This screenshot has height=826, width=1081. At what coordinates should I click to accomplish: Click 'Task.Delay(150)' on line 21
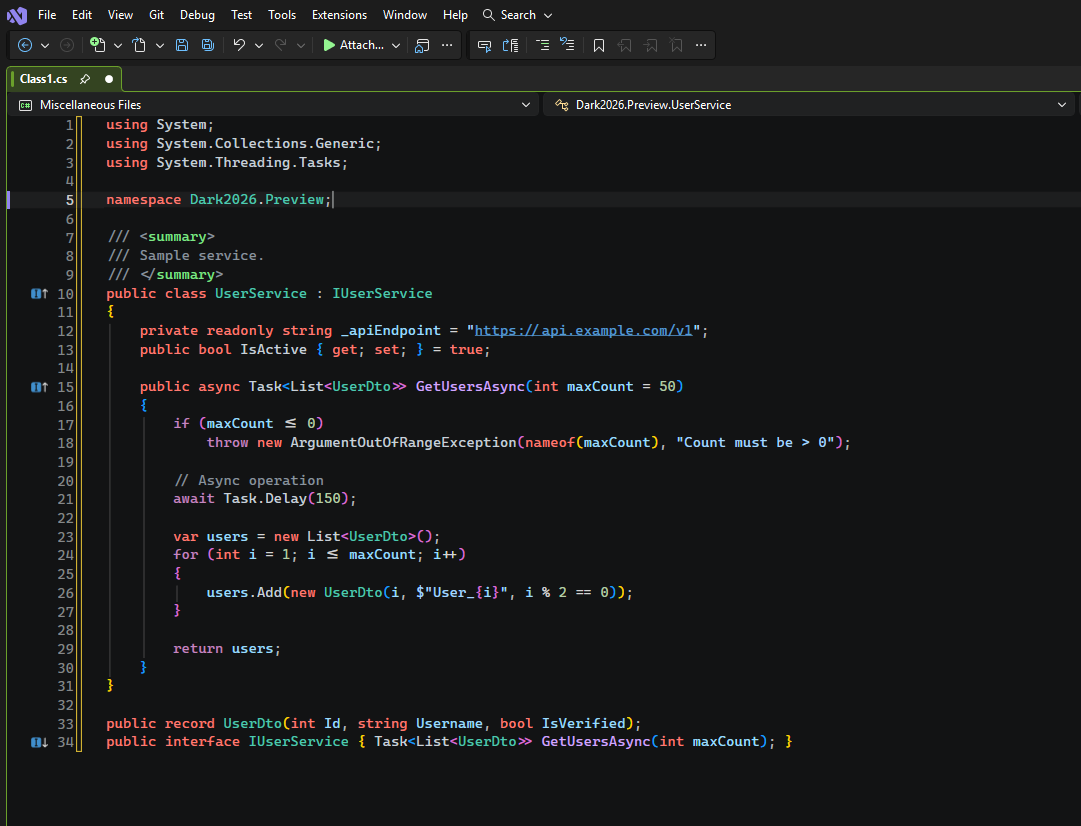point(285,498)
